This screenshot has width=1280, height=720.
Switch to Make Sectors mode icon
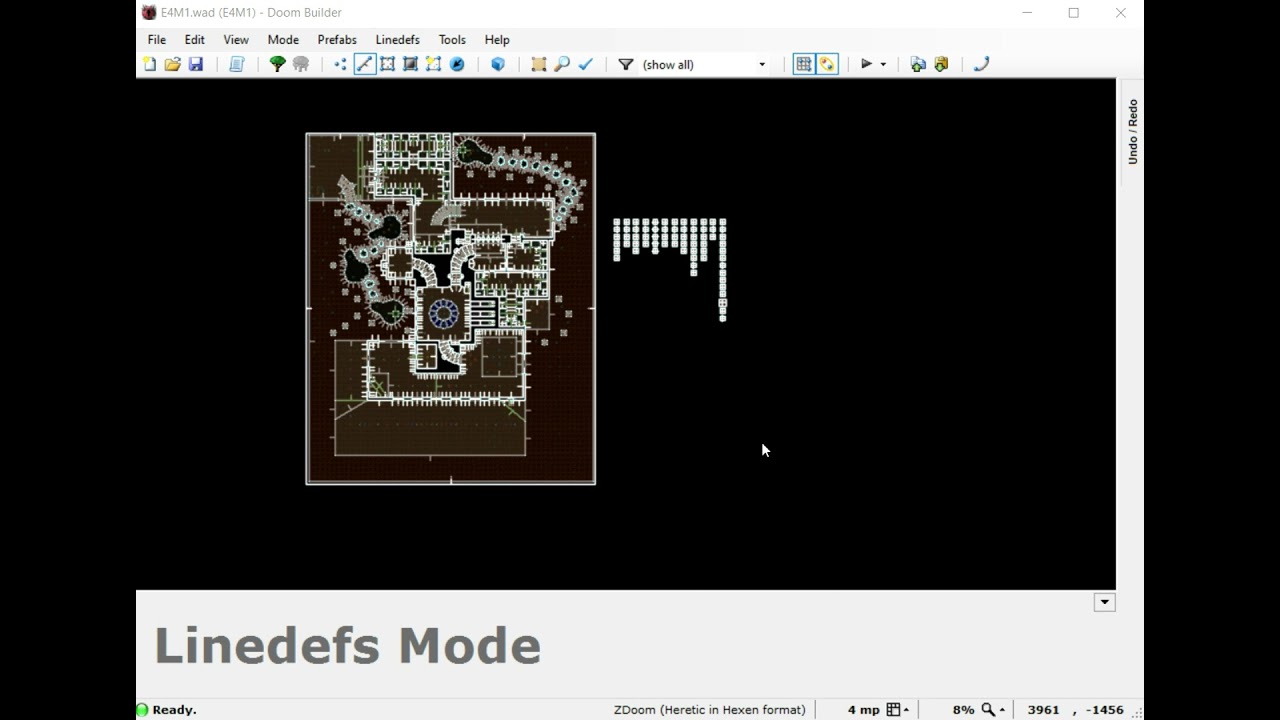point(433,64)
